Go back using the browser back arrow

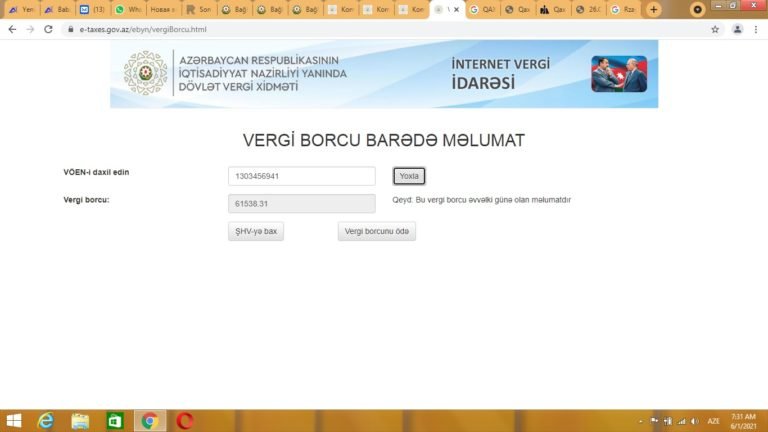point(12,29)
